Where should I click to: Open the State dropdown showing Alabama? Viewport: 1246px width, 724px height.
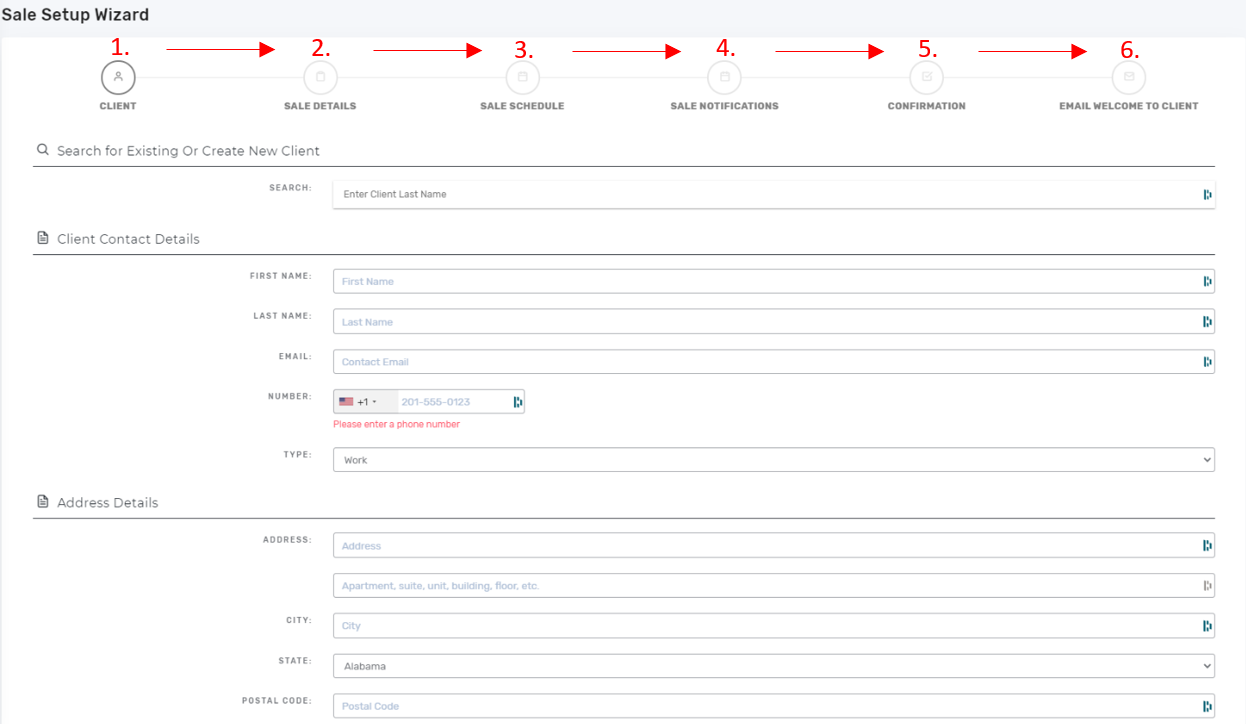coord(774,666)
